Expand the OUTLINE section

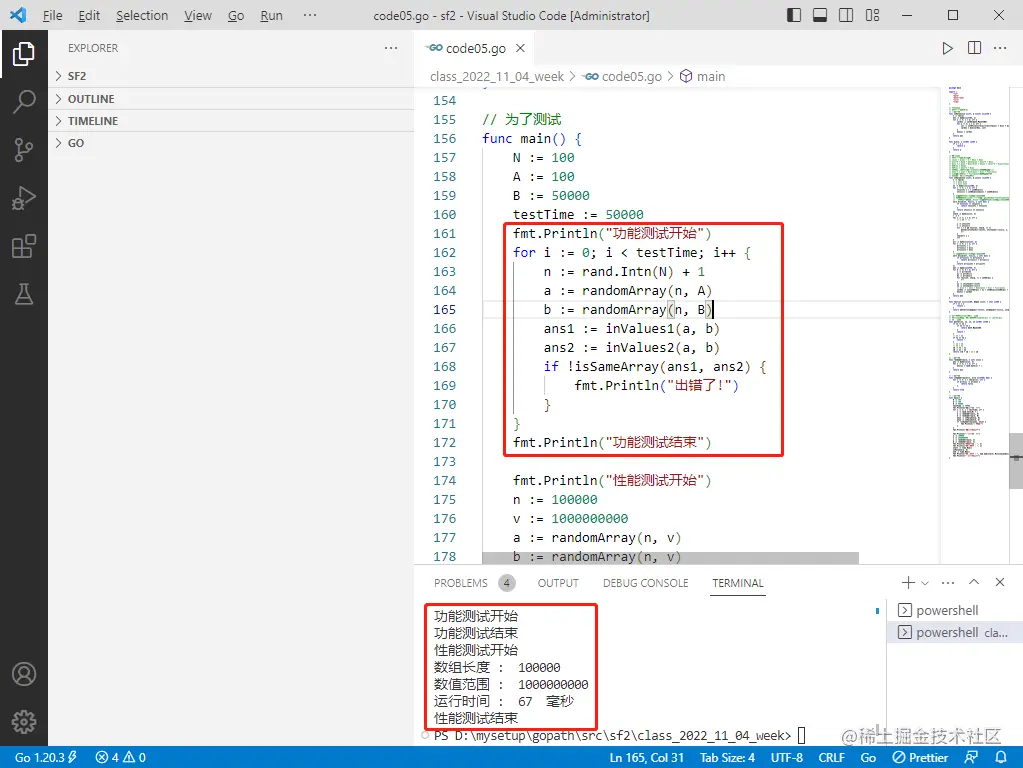[232, 99]
